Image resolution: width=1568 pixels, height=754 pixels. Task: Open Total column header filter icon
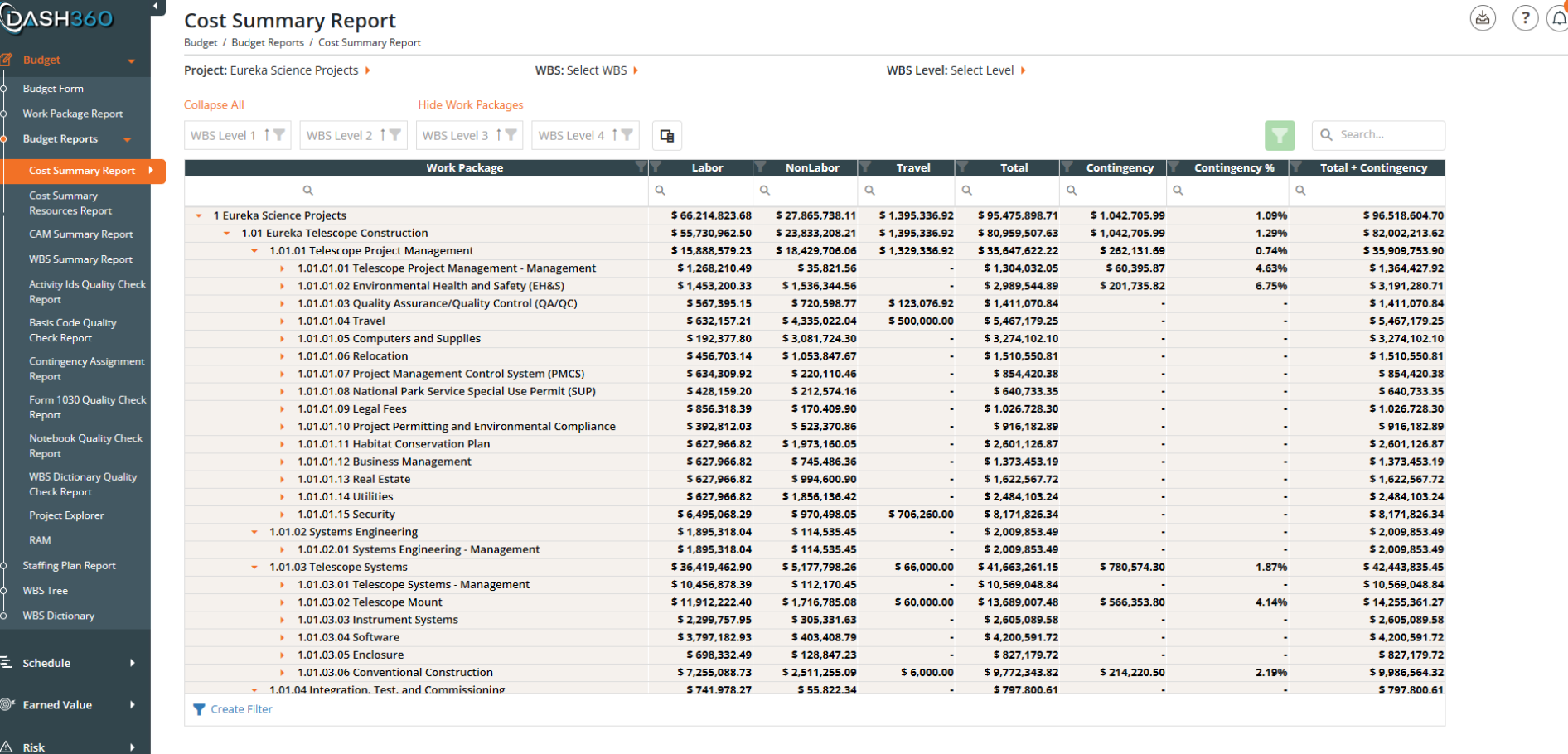[962, 167]
